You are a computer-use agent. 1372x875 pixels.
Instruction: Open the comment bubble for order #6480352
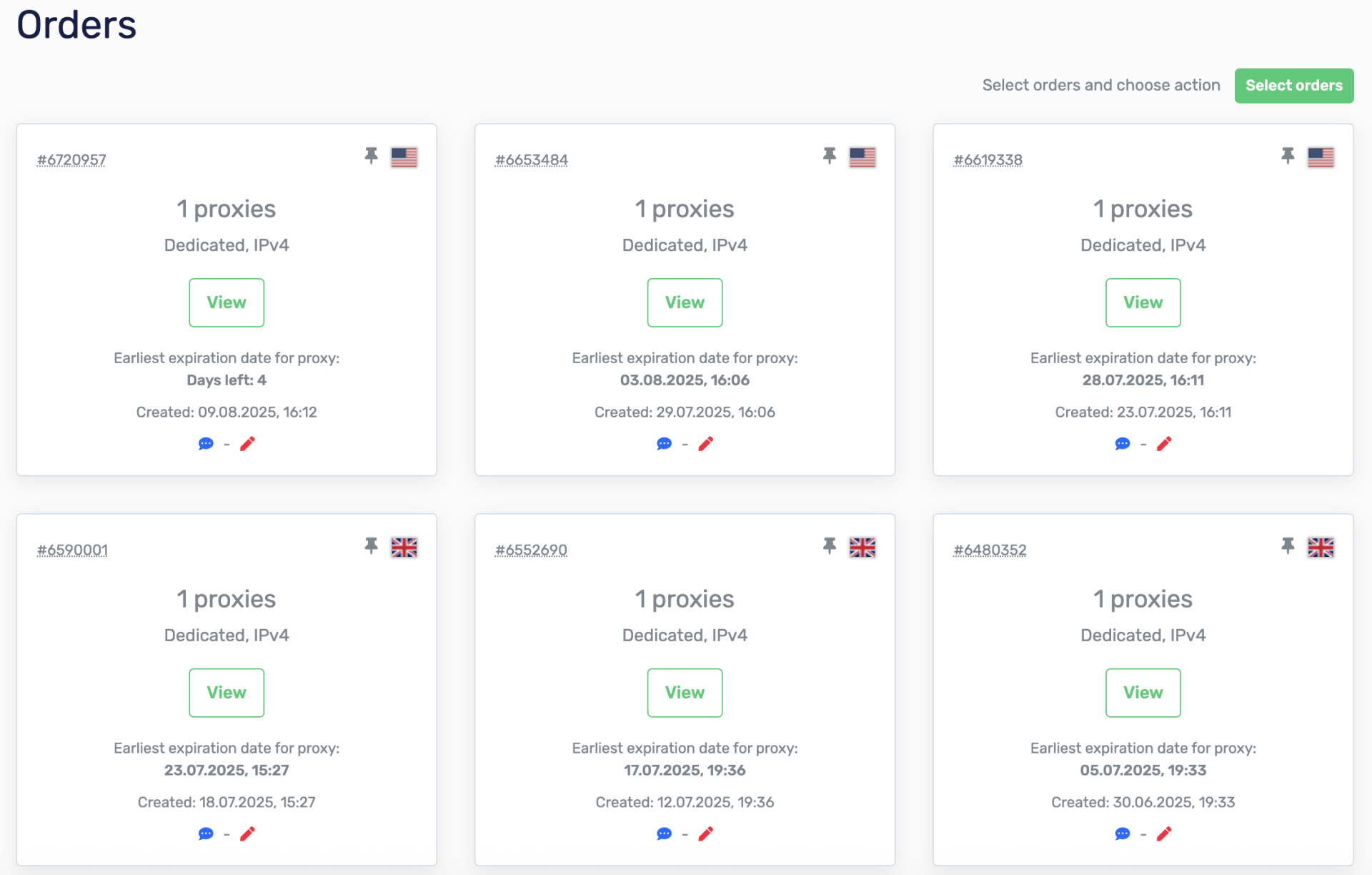tap(1123, 834)
